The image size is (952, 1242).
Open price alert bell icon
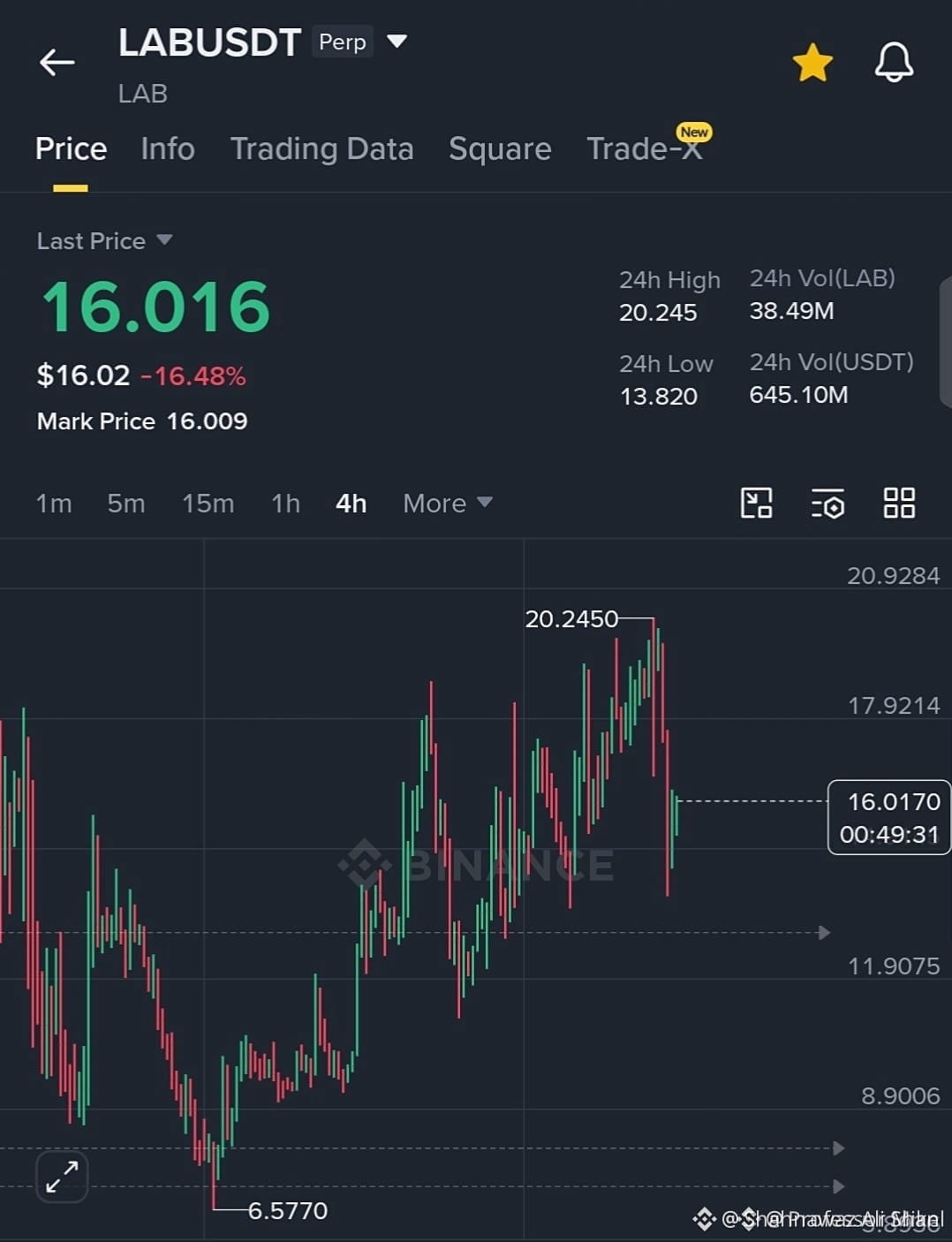[x=894, y=63]
